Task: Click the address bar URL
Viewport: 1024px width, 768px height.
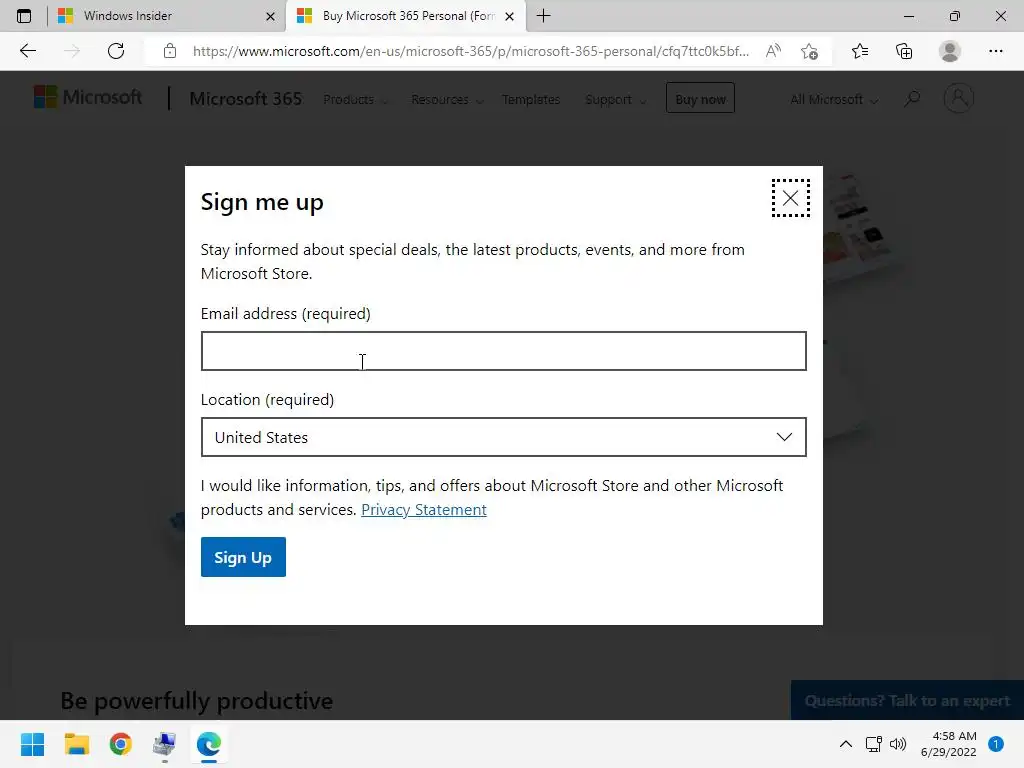Action: (470, 51)
